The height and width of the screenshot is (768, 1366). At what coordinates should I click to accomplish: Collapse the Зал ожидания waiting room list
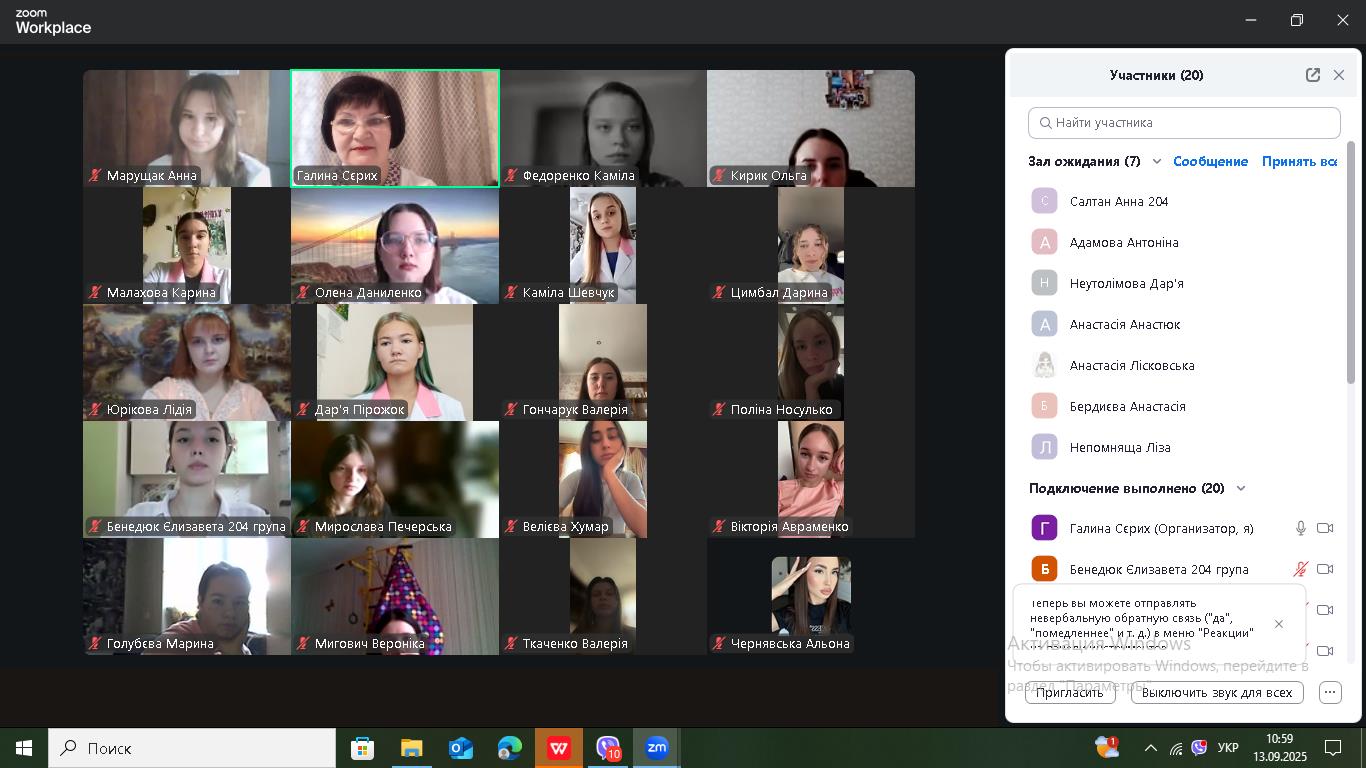pyautogui.click(x=1157, y=161)
